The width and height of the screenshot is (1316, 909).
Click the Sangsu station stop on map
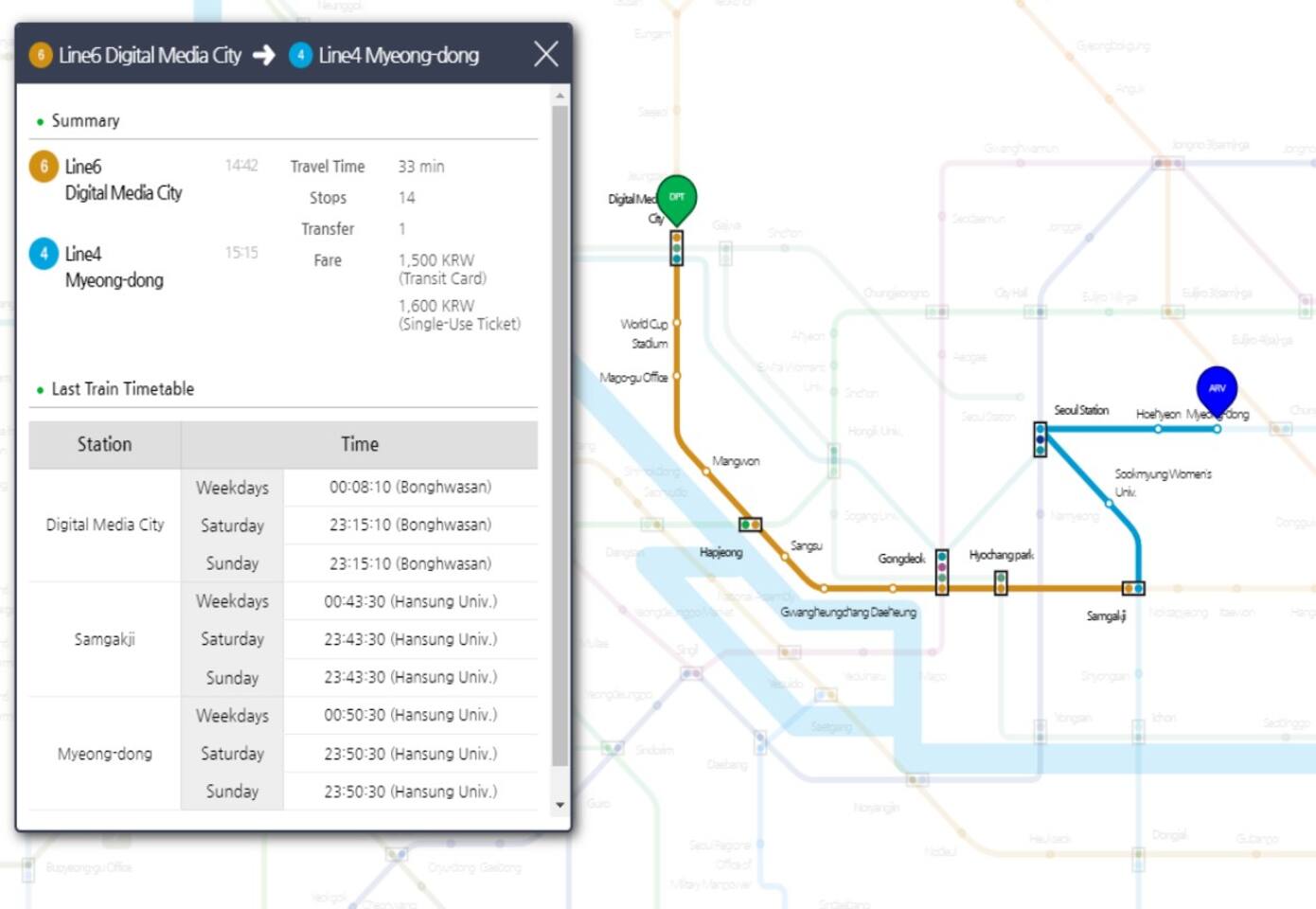(x=785, y=557)
